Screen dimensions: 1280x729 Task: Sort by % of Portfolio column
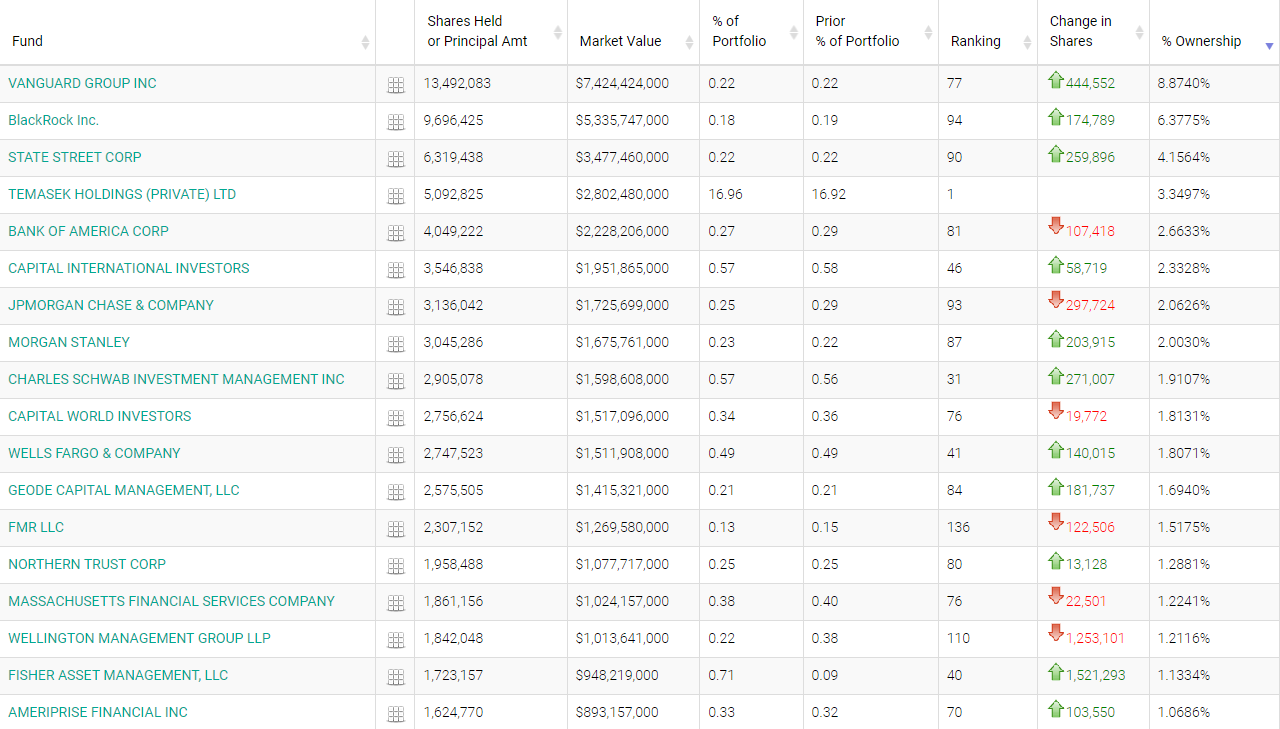[752, 33]
